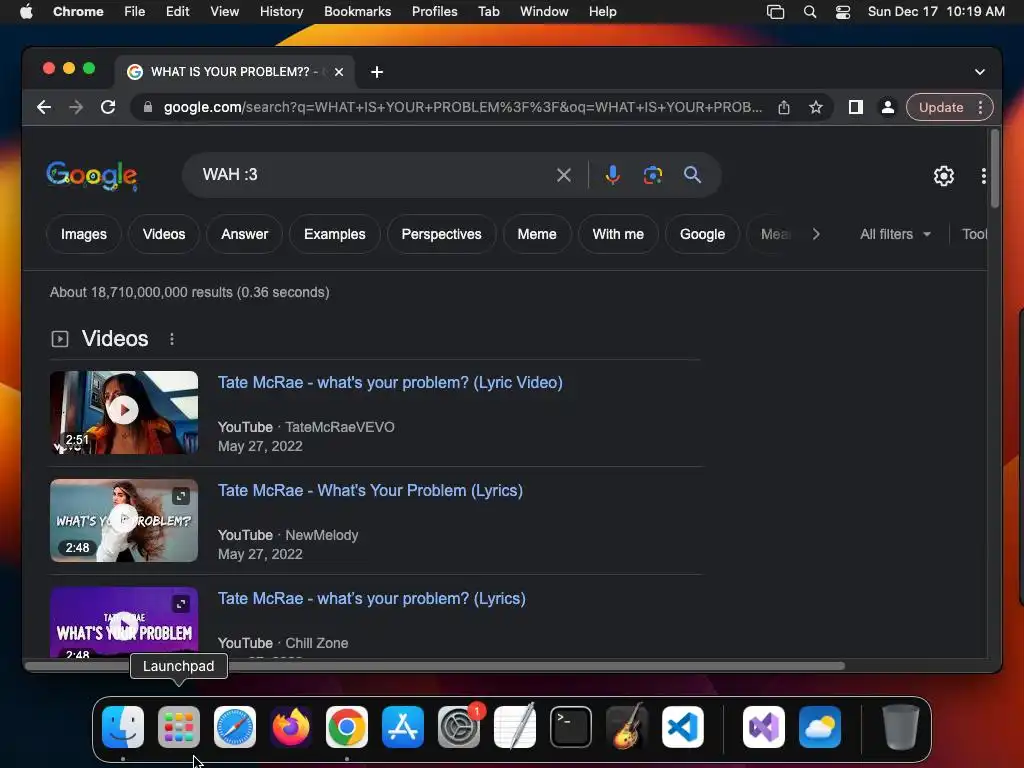Click the horizontal scrollbar of the page
The image size is (1024, 768).
tap(435, 666)
